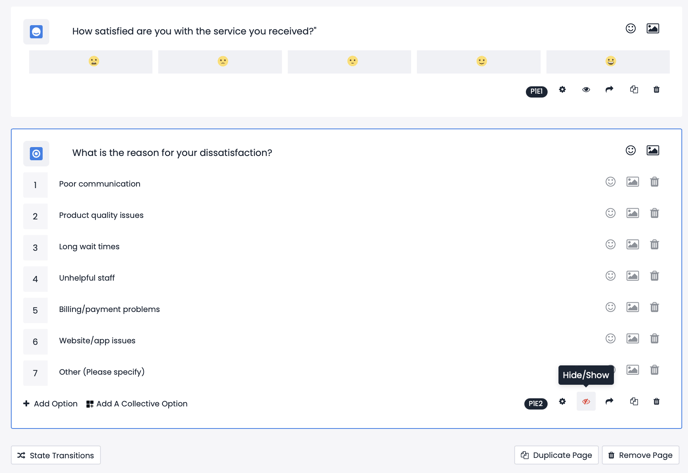Open State Transitions
The image size is (688, 473).
(x=56, y=455)
